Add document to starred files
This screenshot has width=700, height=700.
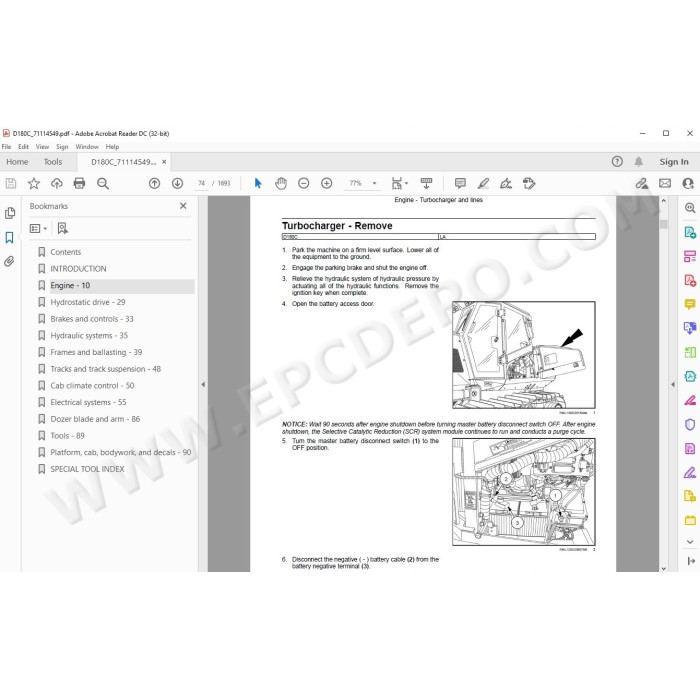tap(34, 183)
